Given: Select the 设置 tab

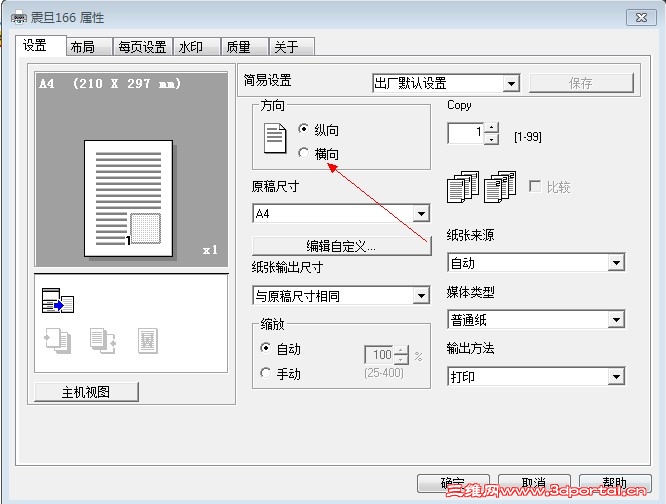Looking at the screenshot, I should 41,45.
